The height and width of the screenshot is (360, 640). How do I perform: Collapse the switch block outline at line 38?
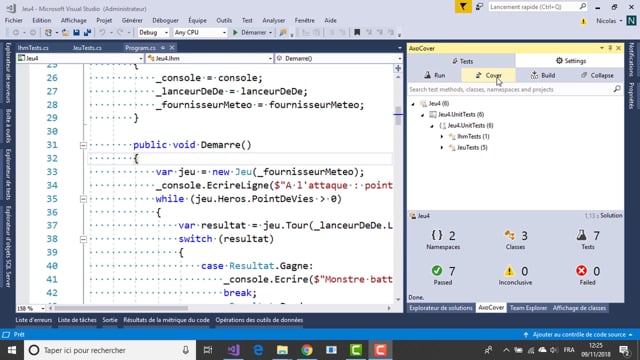tap(83, 239)
